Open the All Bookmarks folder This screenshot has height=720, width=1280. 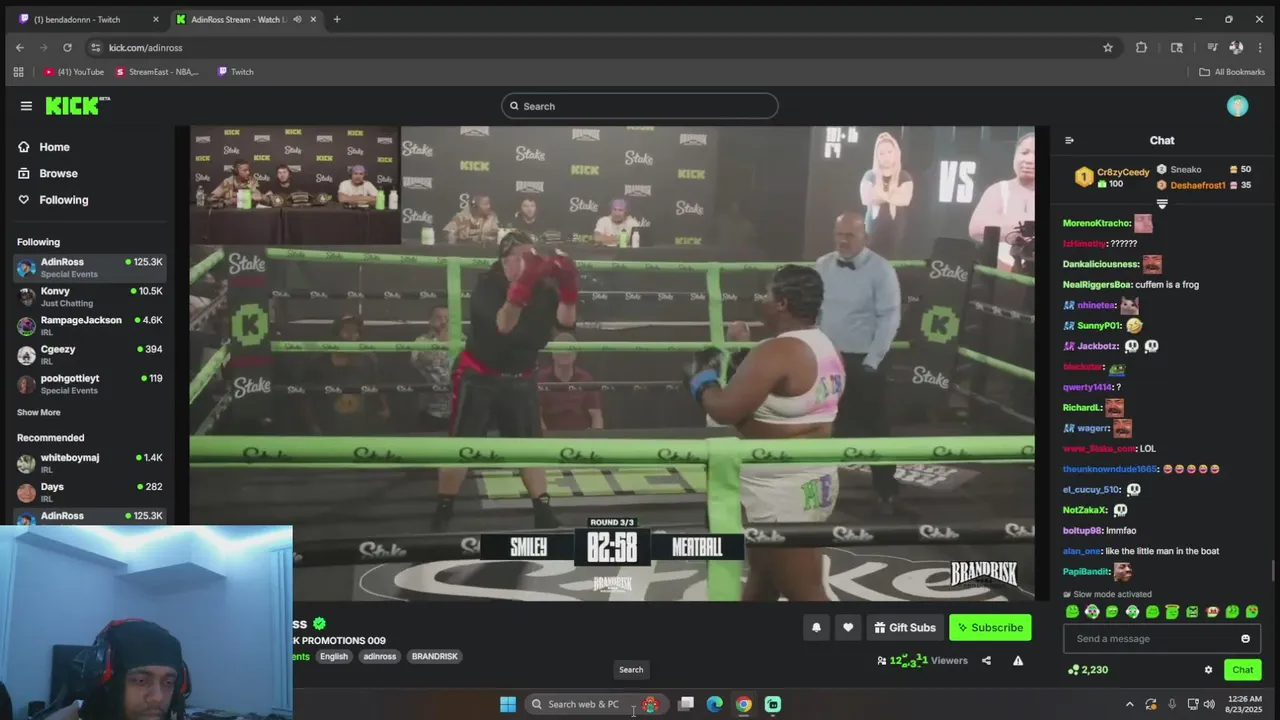[x=1232, y=72]
